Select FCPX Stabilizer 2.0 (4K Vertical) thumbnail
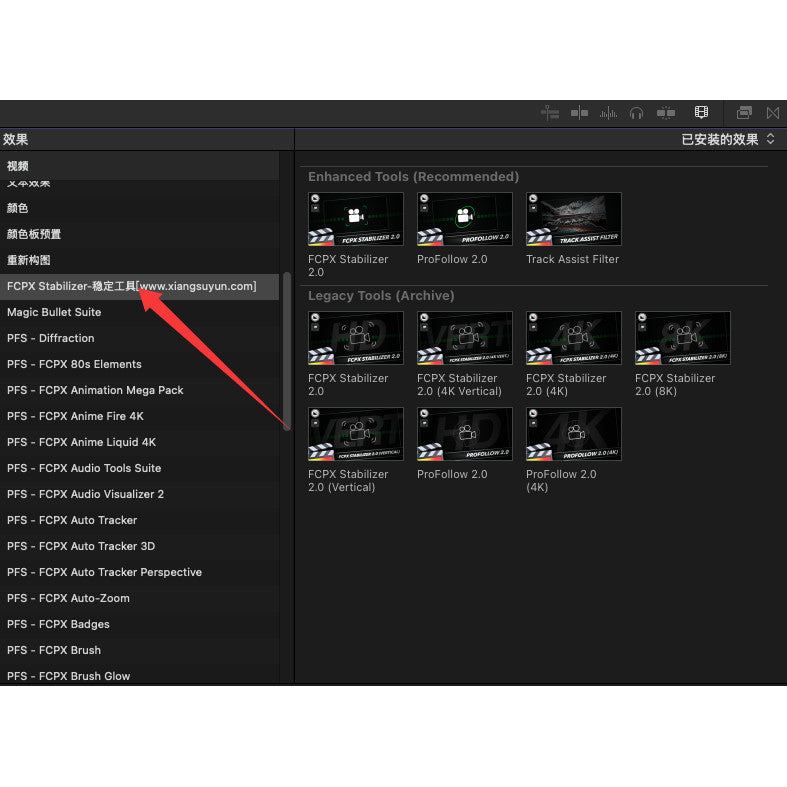The image size is (787, 787). click(464, 338)
